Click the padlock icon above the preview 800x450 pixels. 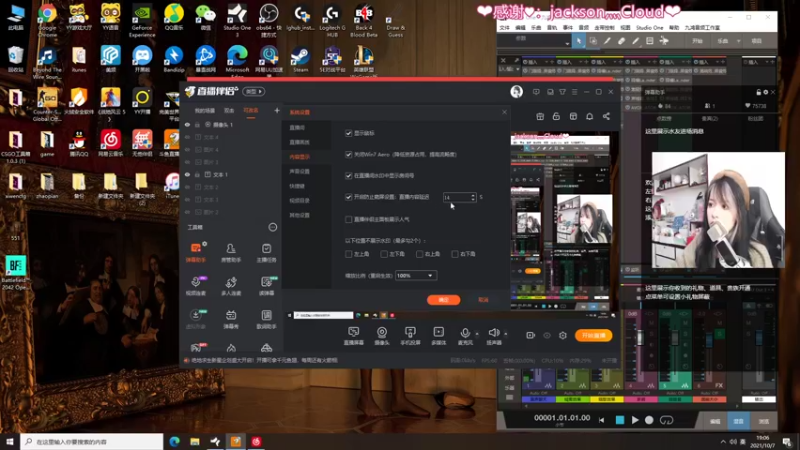pyautogui.click(x=556, y=116)
